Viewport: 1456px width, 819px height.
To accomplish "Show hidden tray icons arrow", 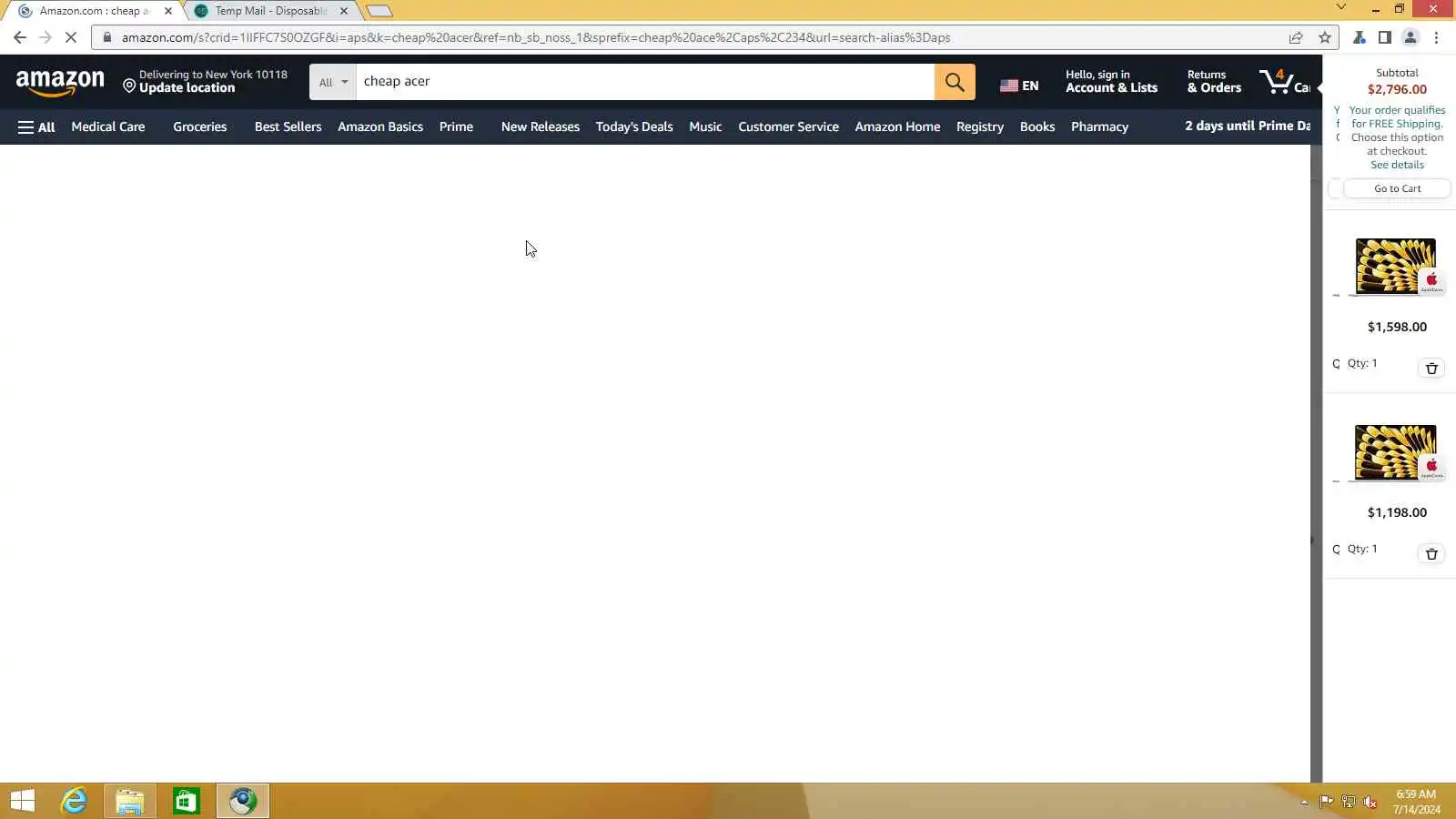I will (x=1304, y=802).
